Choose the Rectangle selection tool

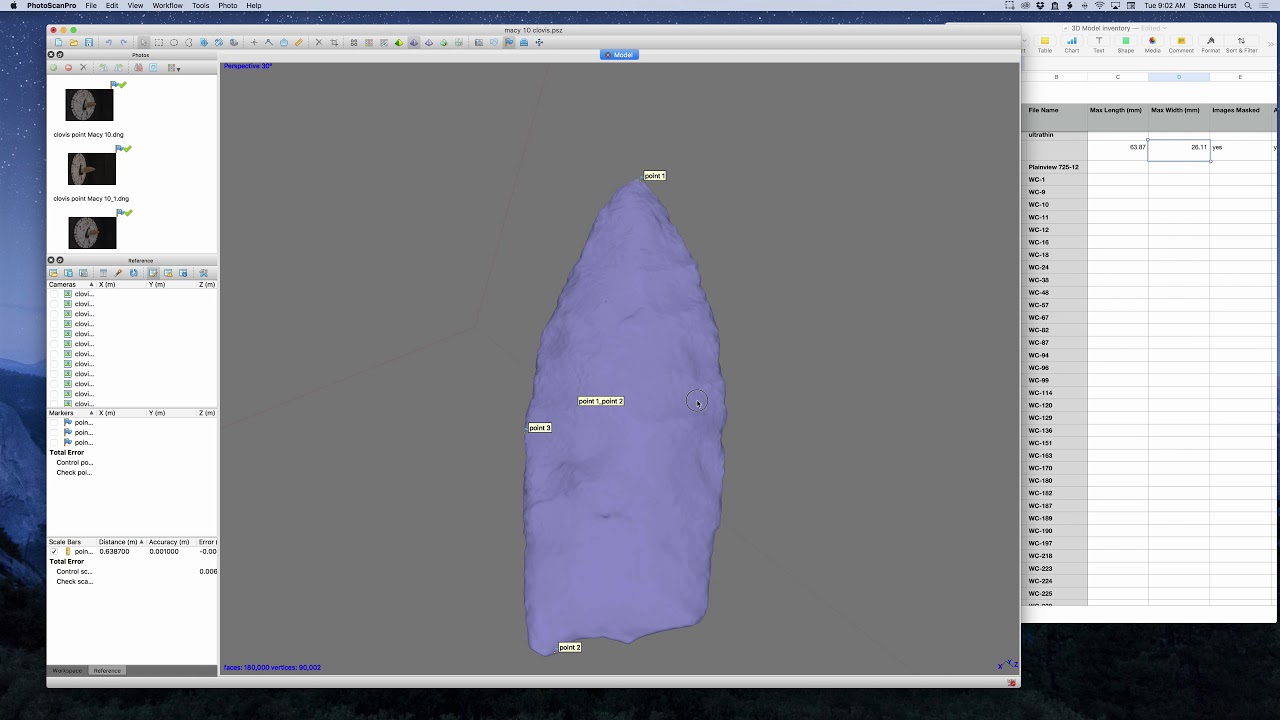tap(159, 42)
